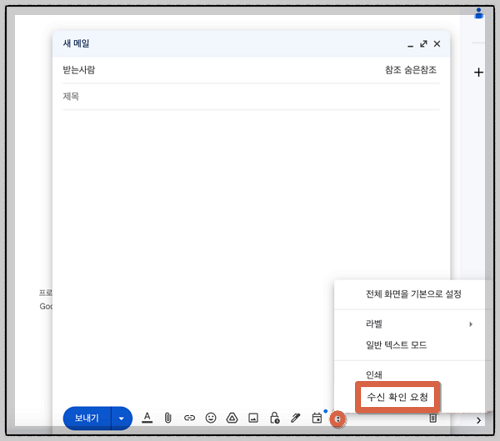Screen dimensions: 500x441
Task: Add Cc recipients via 참조 link
Action: 393,70
